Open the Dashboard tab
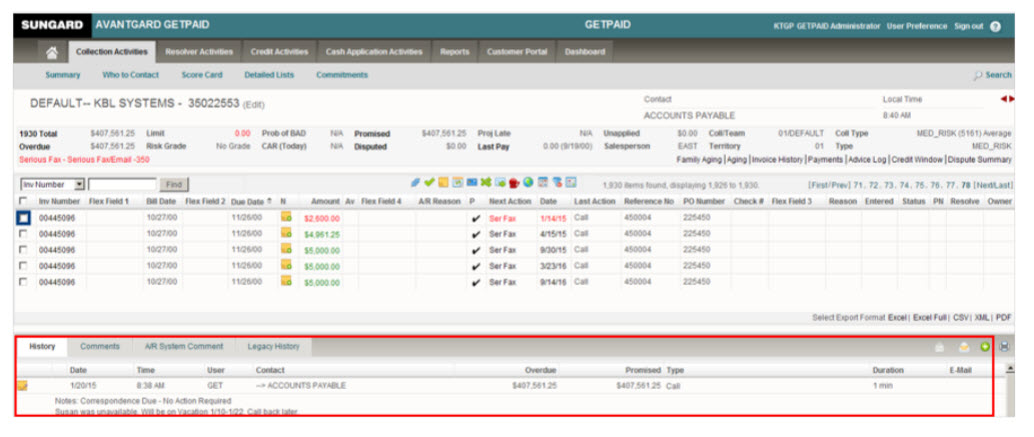Viewport: 1034px width, 437px height. (585, 52)
